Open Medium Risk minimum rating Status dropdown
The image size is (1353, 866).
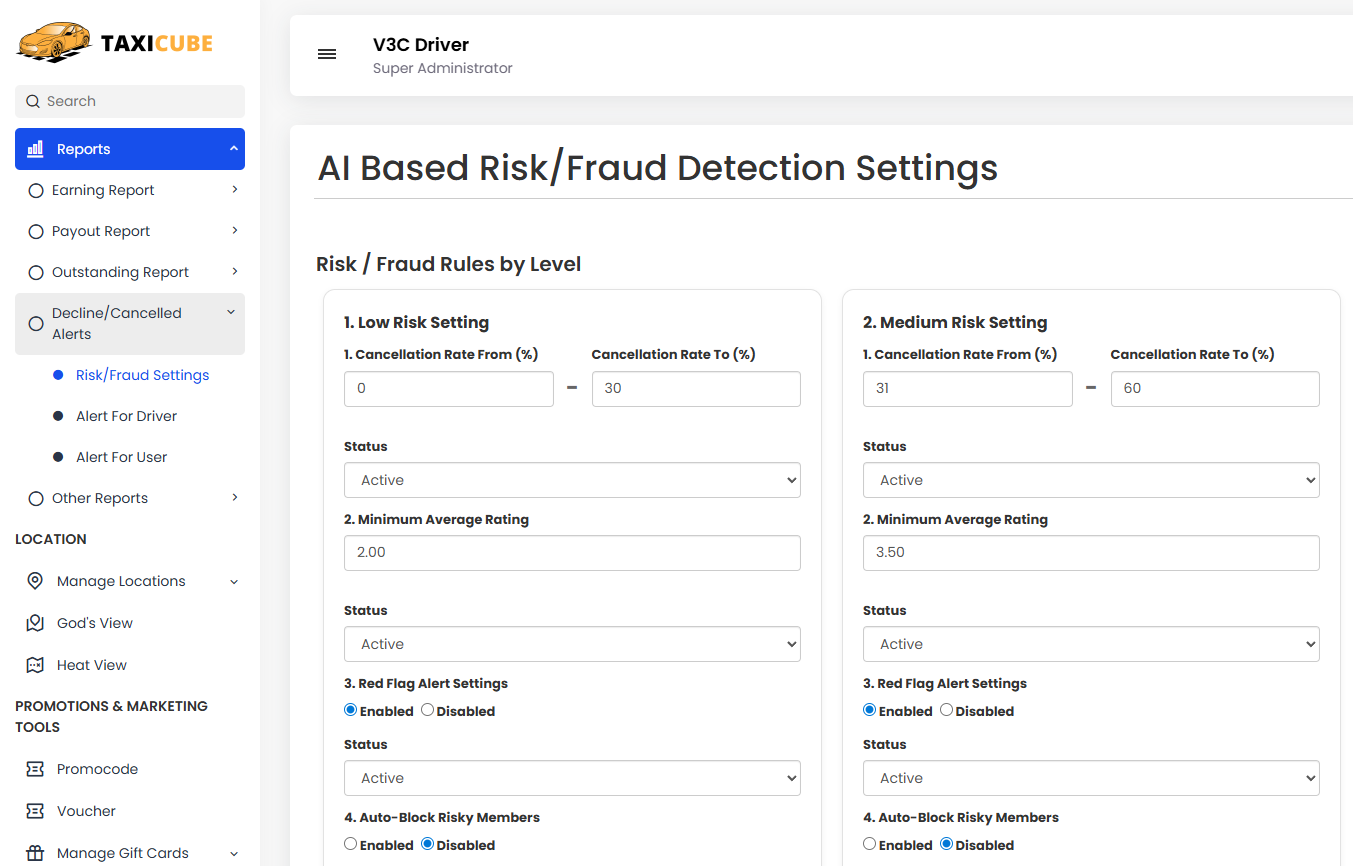pos(1090,644)
